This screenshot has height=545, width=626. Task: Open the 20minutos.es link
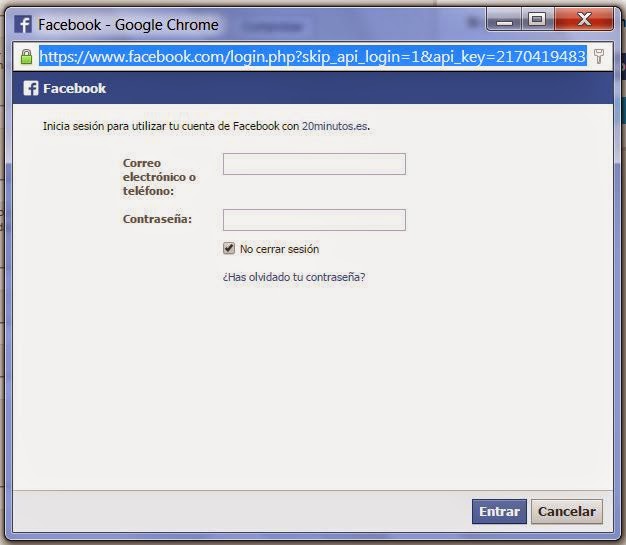(335, 126)
